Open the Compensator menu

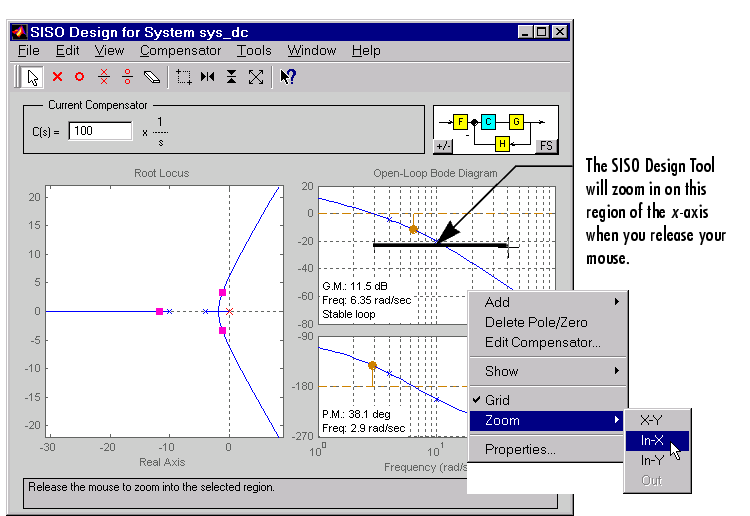(x=180, y=50)
